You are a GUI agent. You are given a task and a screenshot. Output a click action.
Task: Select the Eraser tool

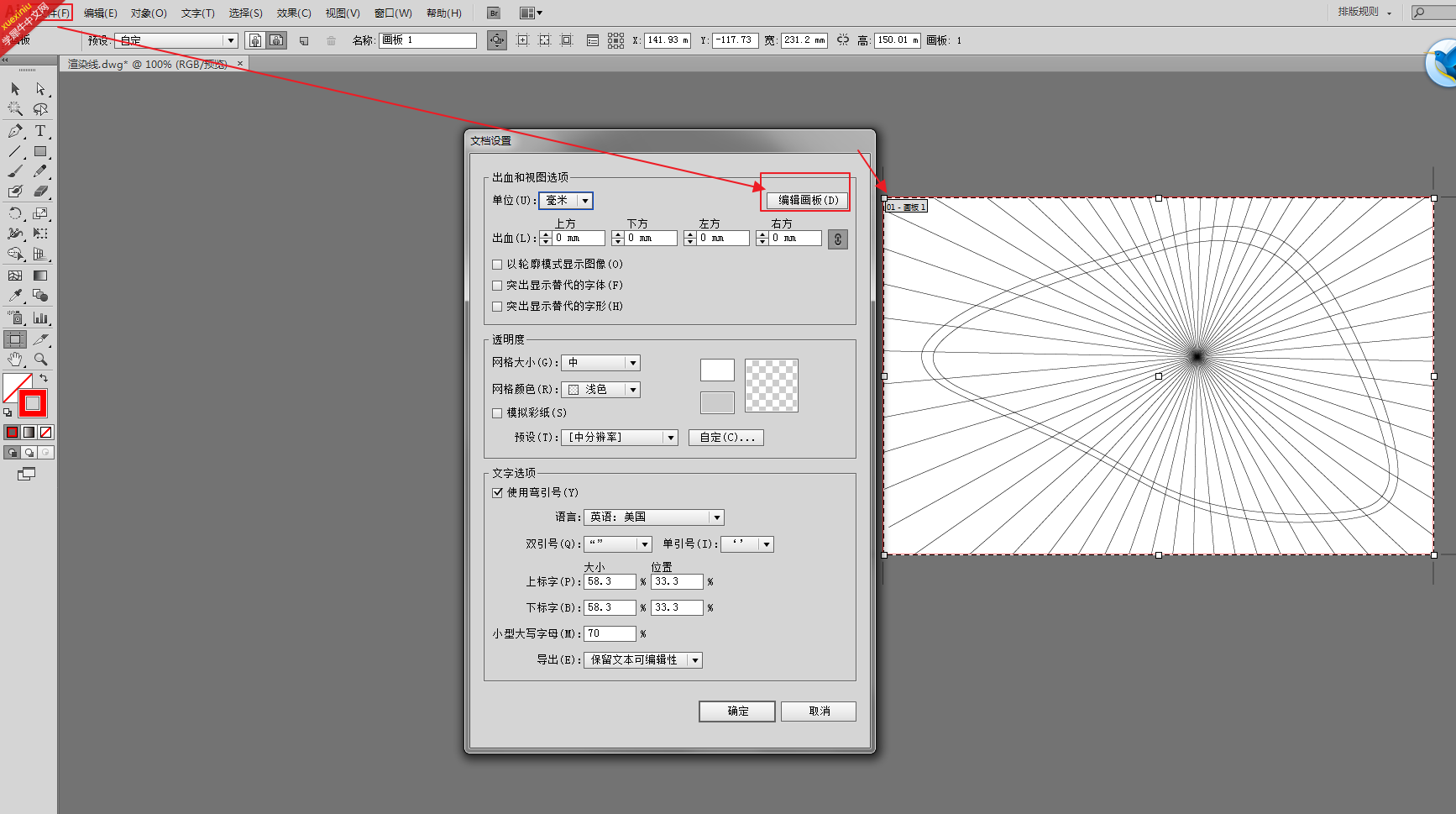tap(40, 192)
